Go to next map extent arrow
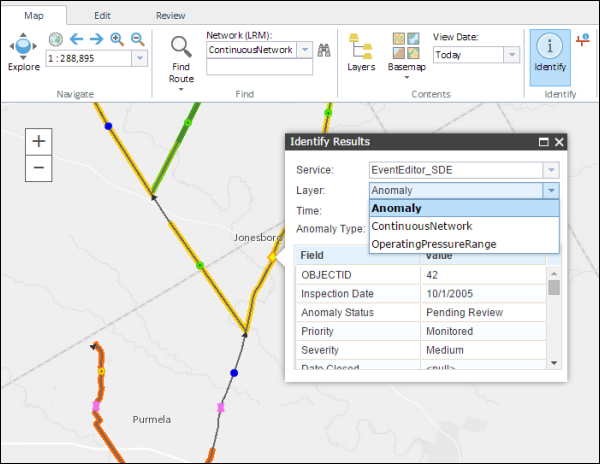600x464 pixels. [x=97, y=39]
